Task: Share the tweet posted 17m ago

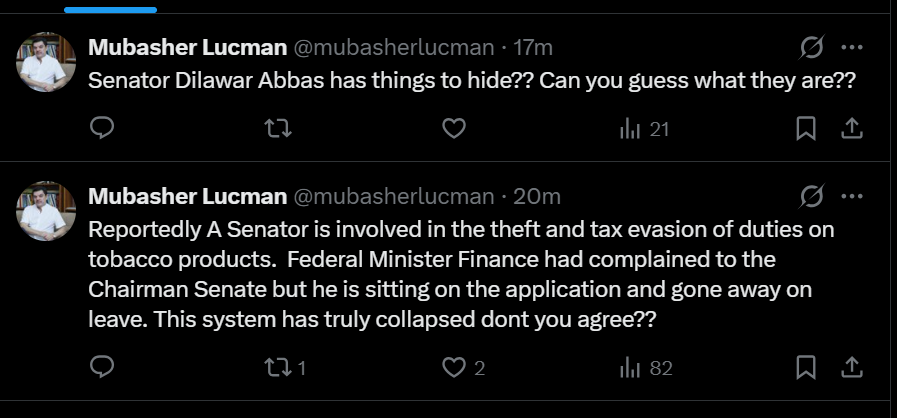Action: tap(851, 128)
